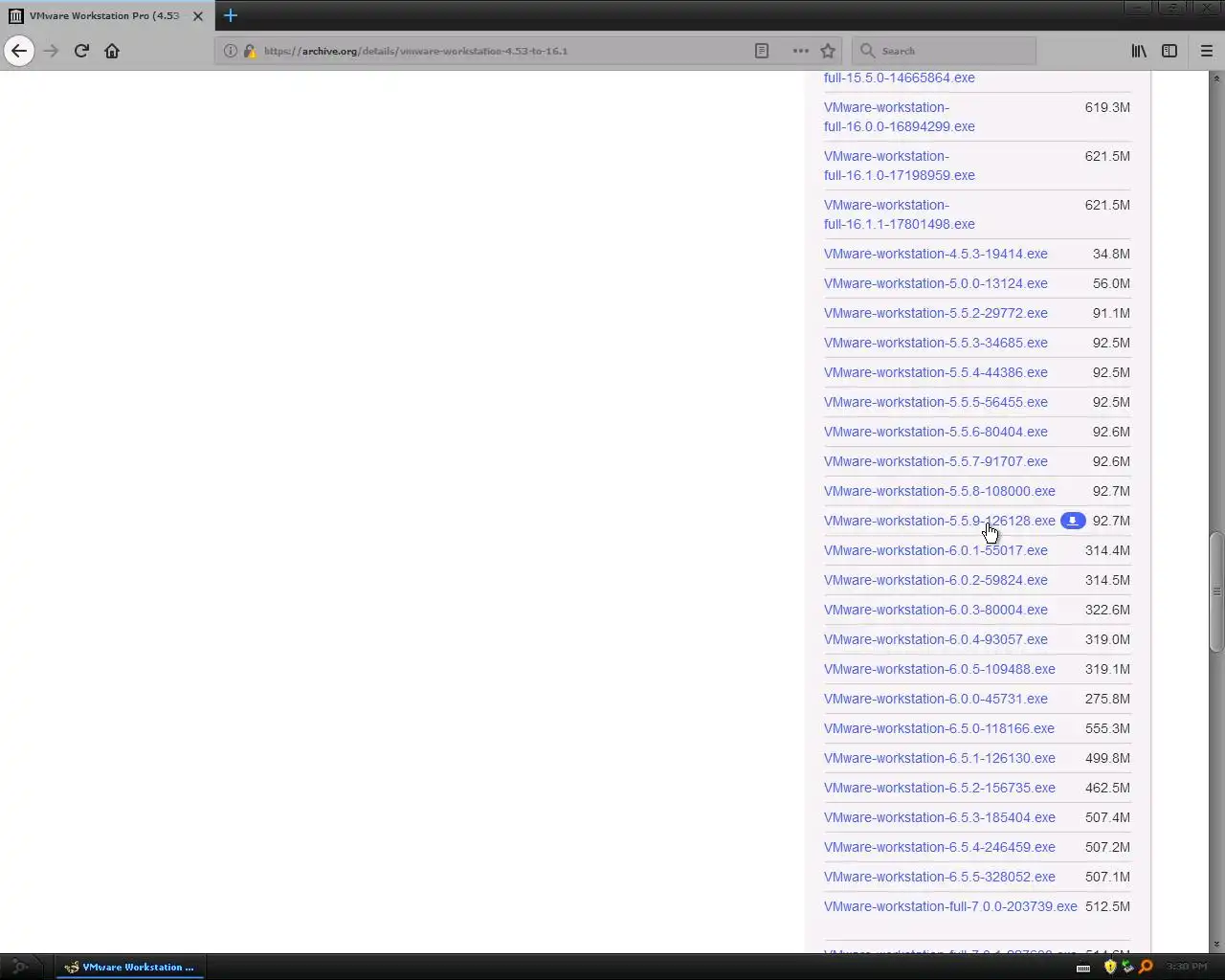
Task: Open VMware-workstation-6.5.0-118166.exe link
Action: click(x=939, y=728)
